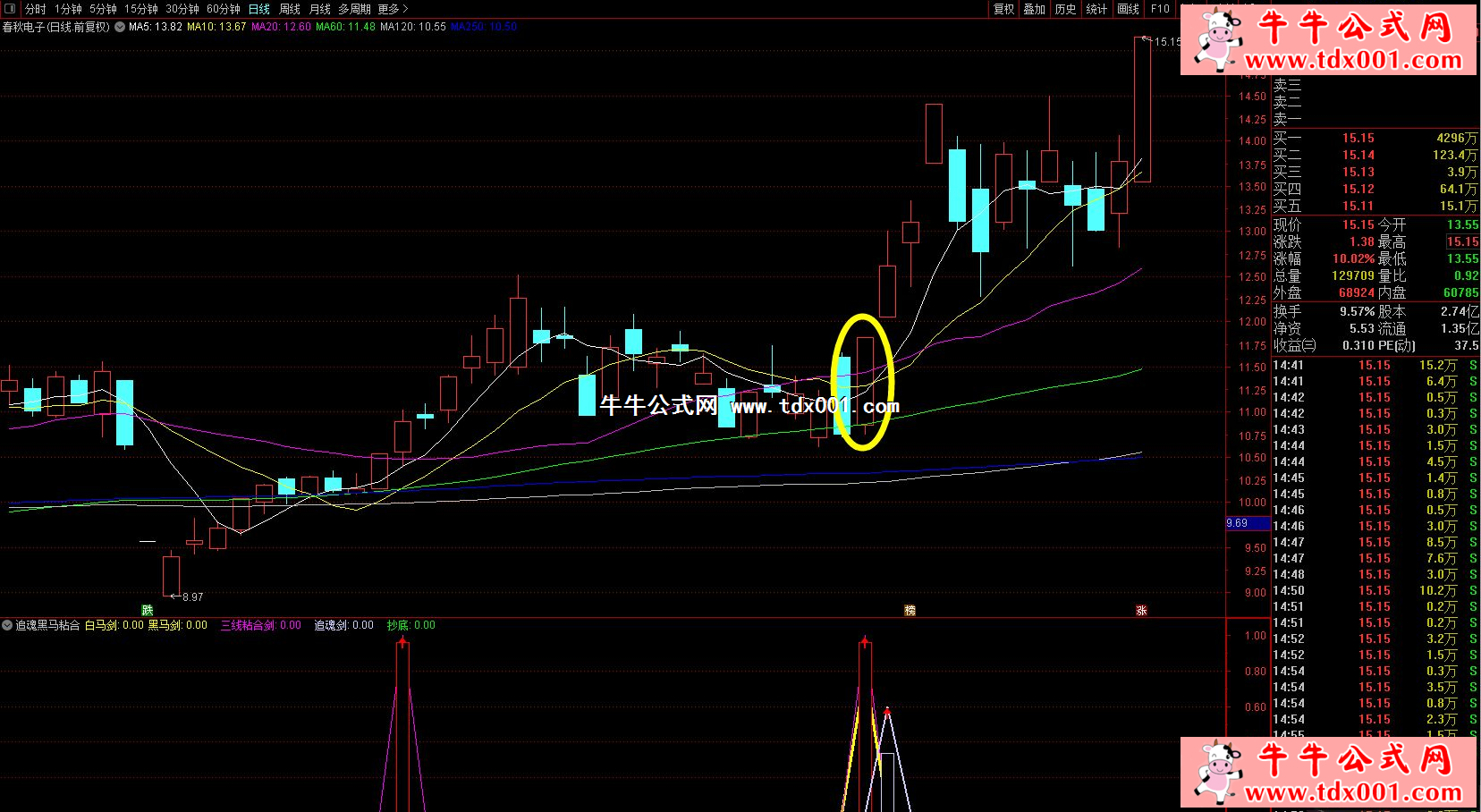Click the red 涨 marker icon

coord(1141,610)
